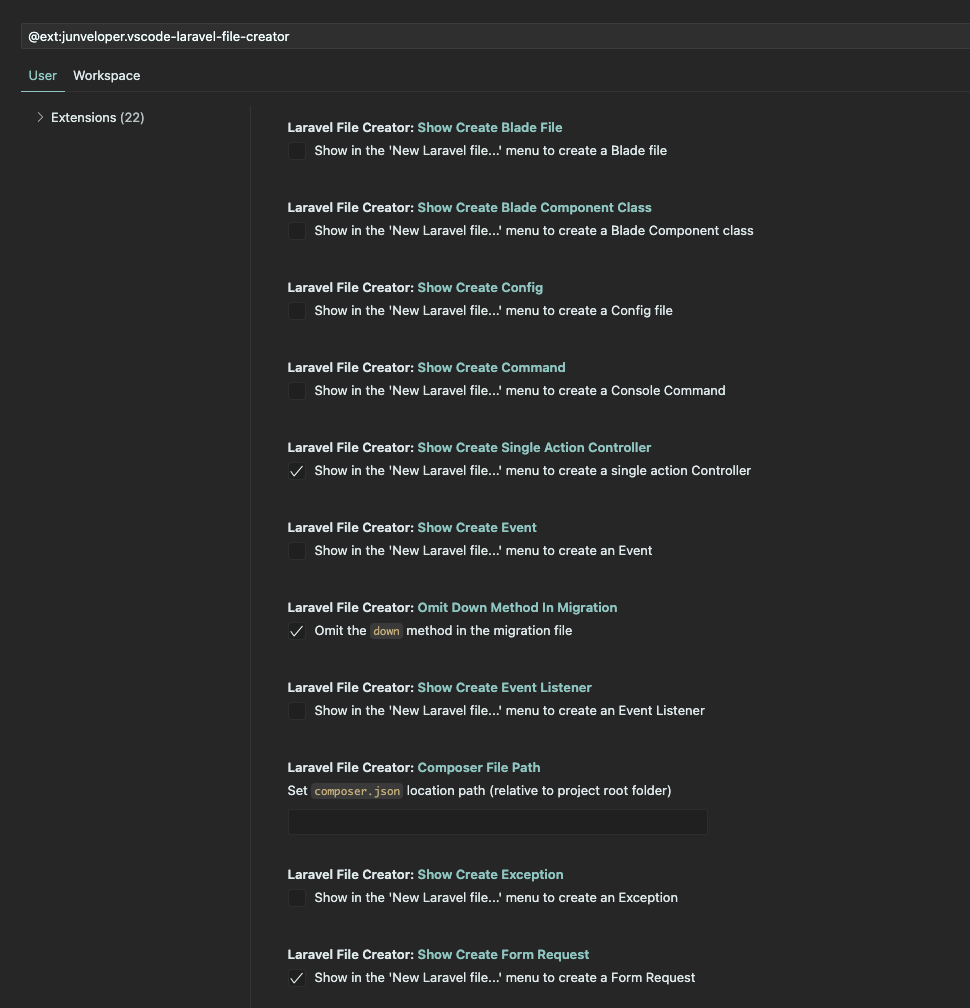This screenshot has height=1008, width=970.
Task: Select the Composer File Path setting title
Action: click(x=479, y=768)
